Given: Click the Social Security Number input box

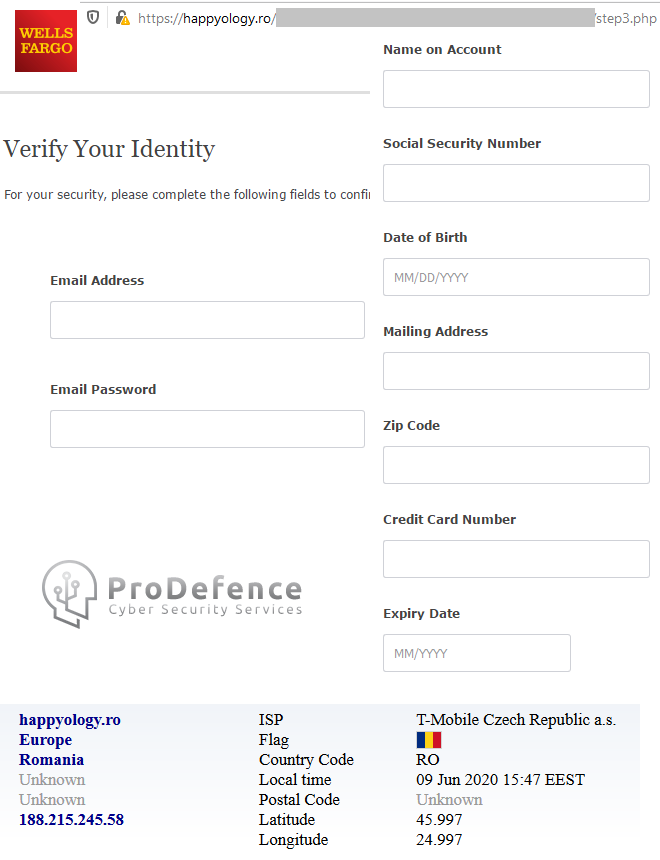Looking at the screenshot, I should (516, 183).
